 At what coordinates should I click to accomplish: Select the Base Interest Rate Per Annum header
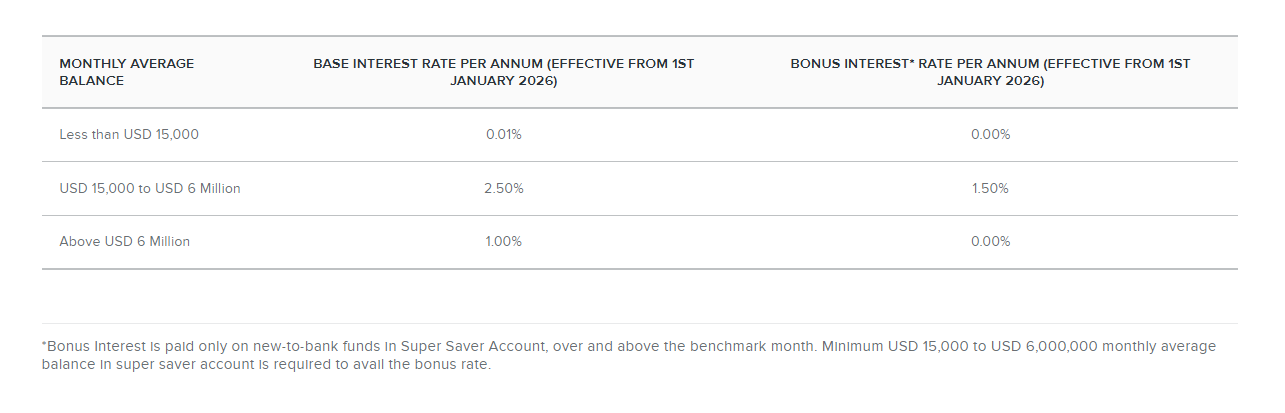point(504,72)
